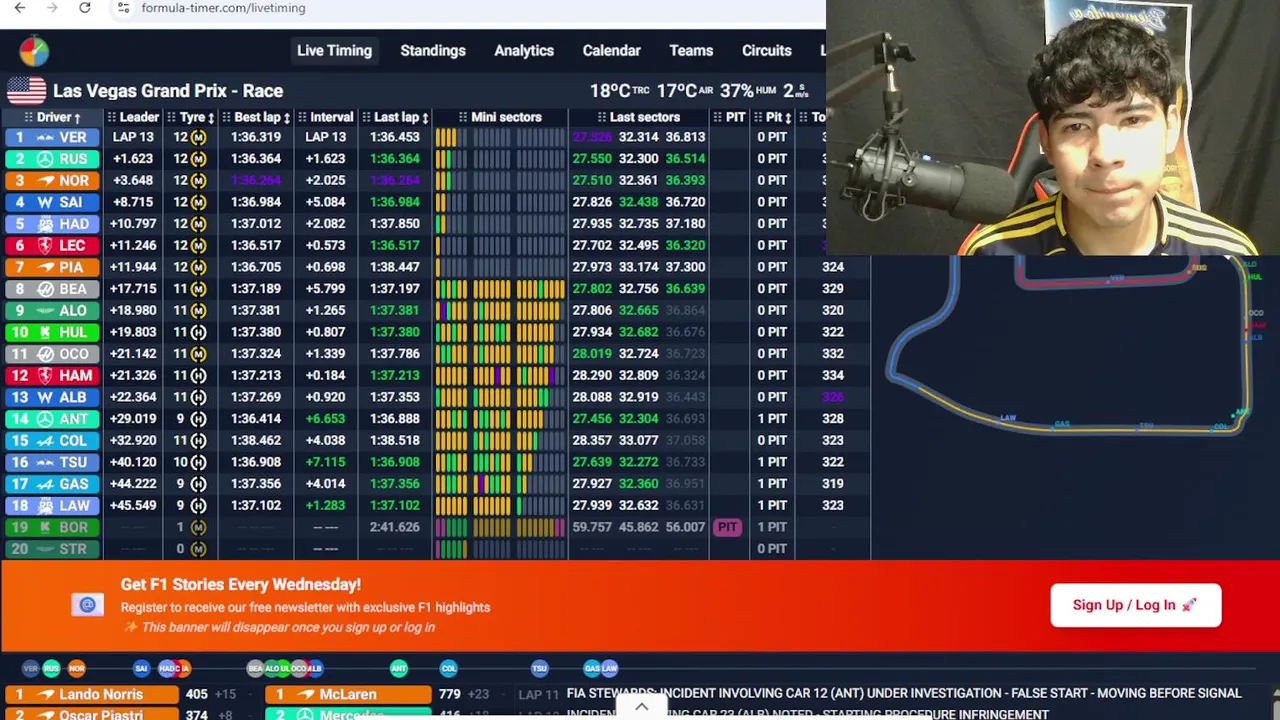
Task: Select the LAW driver badge
Action: coord(51,506)
